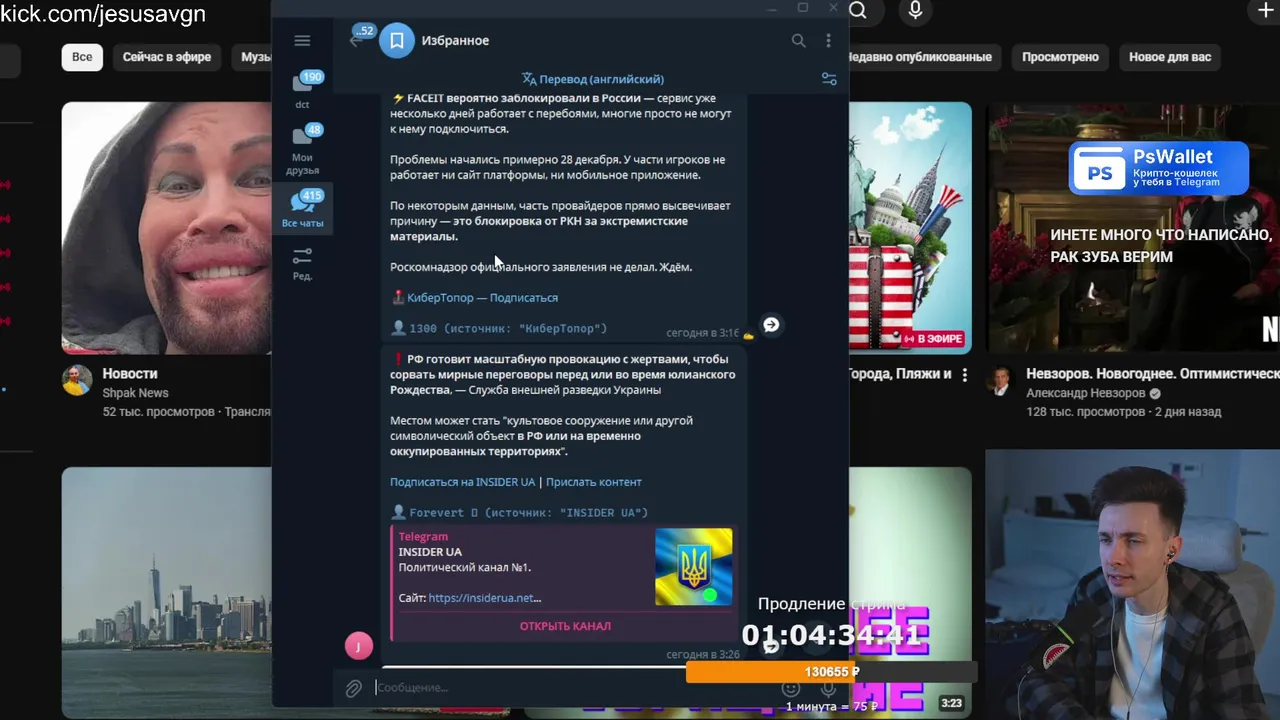Image resolution: width=1280 pixels, height=720 pixels.
Task: Open the Ред. folder editing option
Action: 302,264
